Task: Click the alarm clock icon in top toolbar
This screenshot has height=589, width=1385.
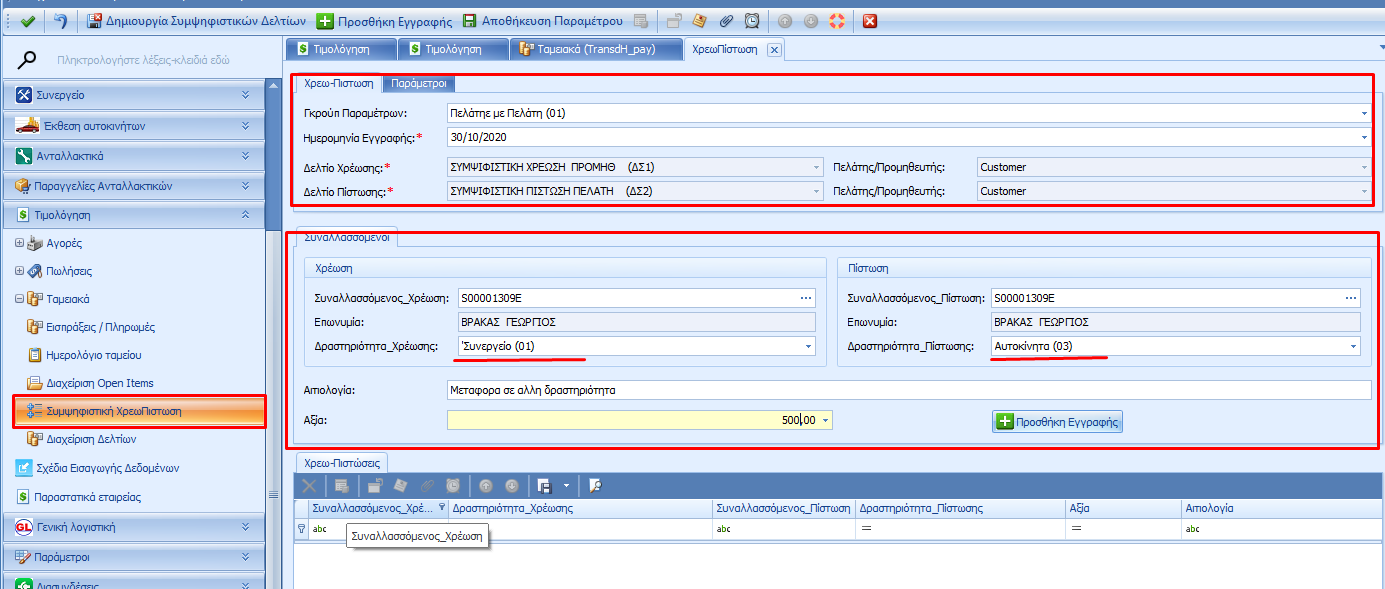Action: [752, 21]
